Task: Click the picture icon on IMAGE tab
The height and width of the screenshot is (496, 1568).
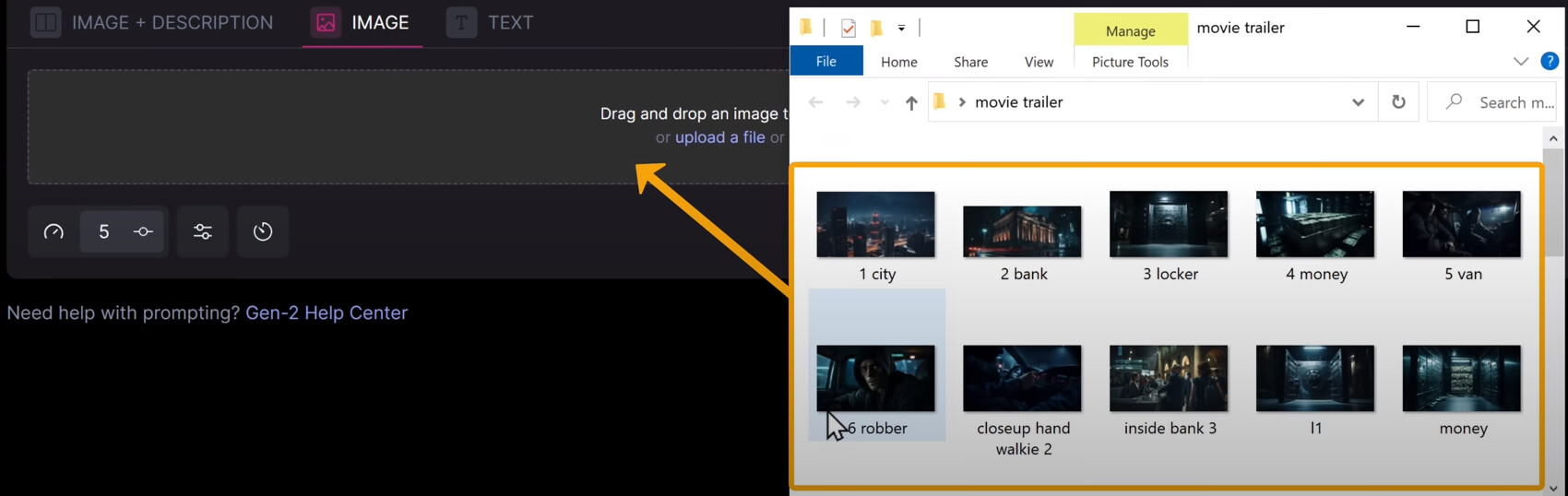Action: coord(326,22)
